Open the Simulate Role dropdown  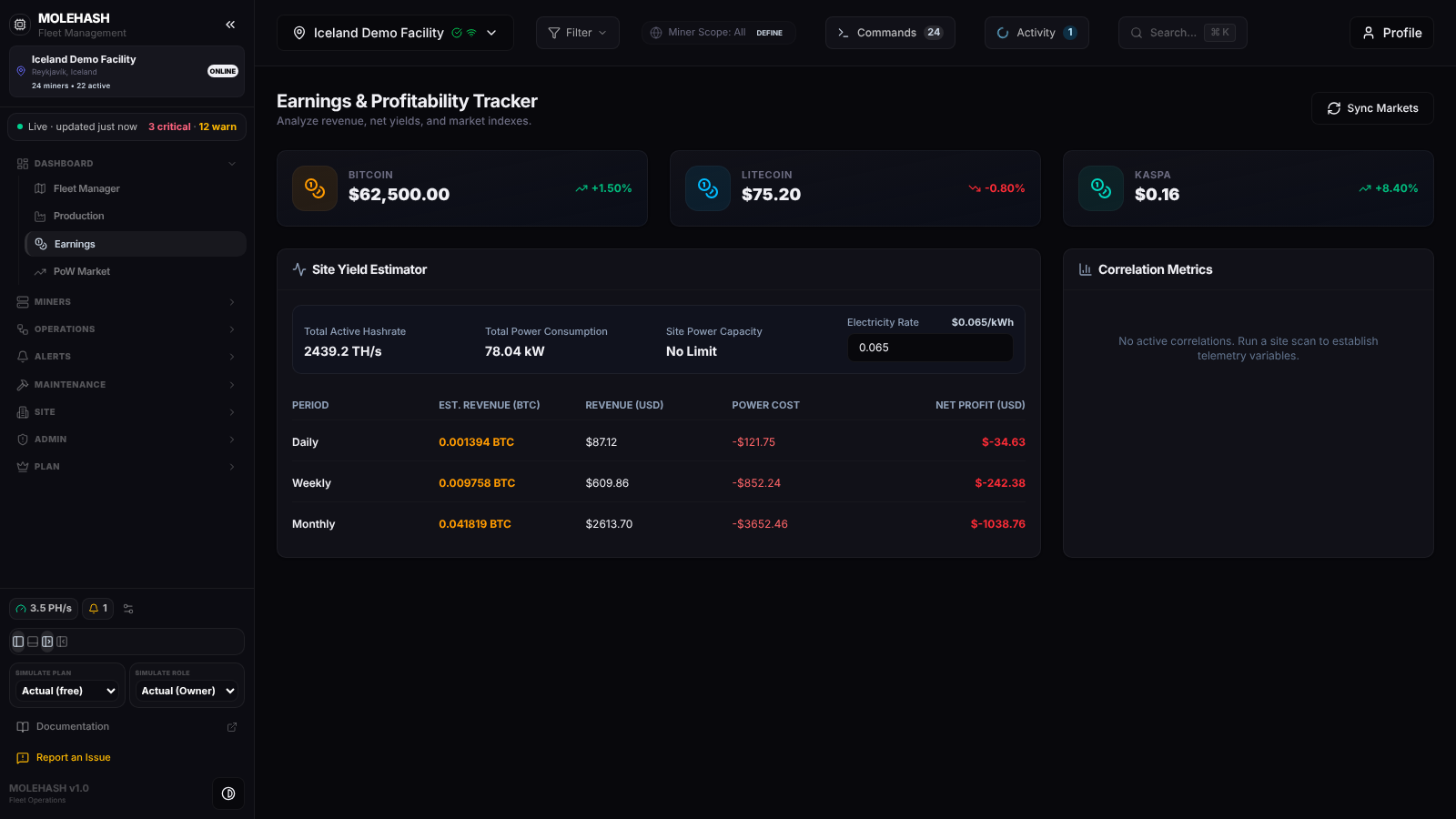(187, 691)
